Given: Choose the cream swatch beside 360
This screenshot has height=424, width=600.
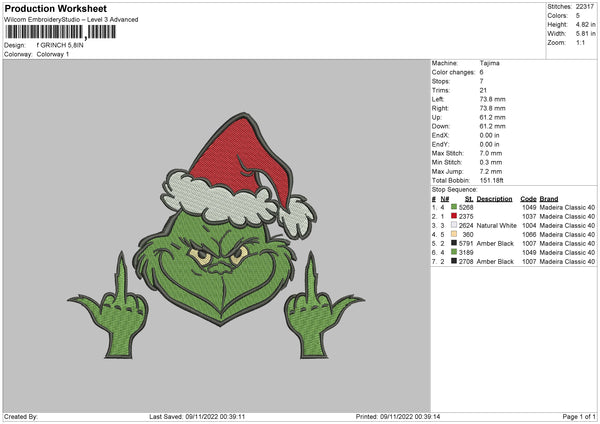Looking at the screenshot, I should tap(454, 234).
